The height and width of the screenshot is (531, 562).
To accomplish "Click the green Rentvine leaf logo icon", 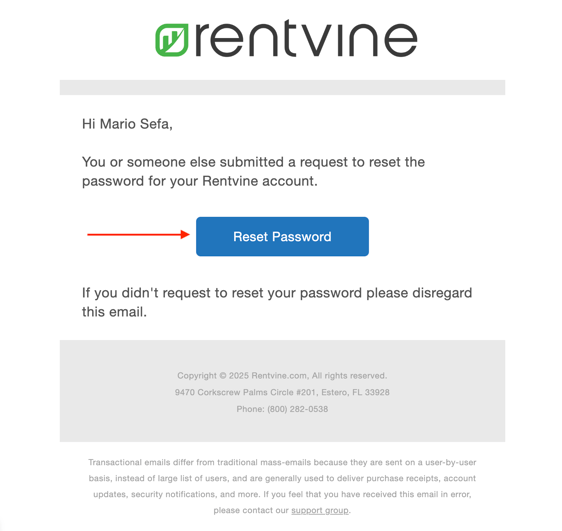I will click(171, 40).
